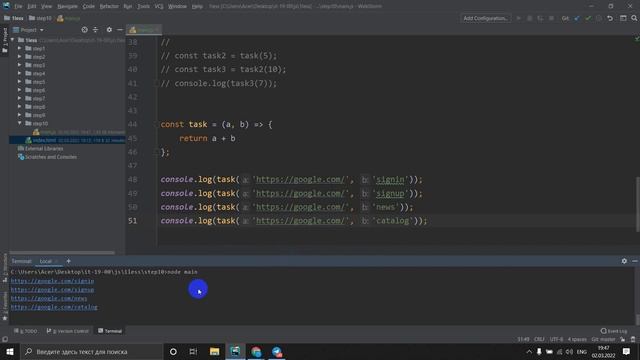Viewport: 640px width, 360px height.
Task: Open the Version Control tool window
Action: coord(67,331)
